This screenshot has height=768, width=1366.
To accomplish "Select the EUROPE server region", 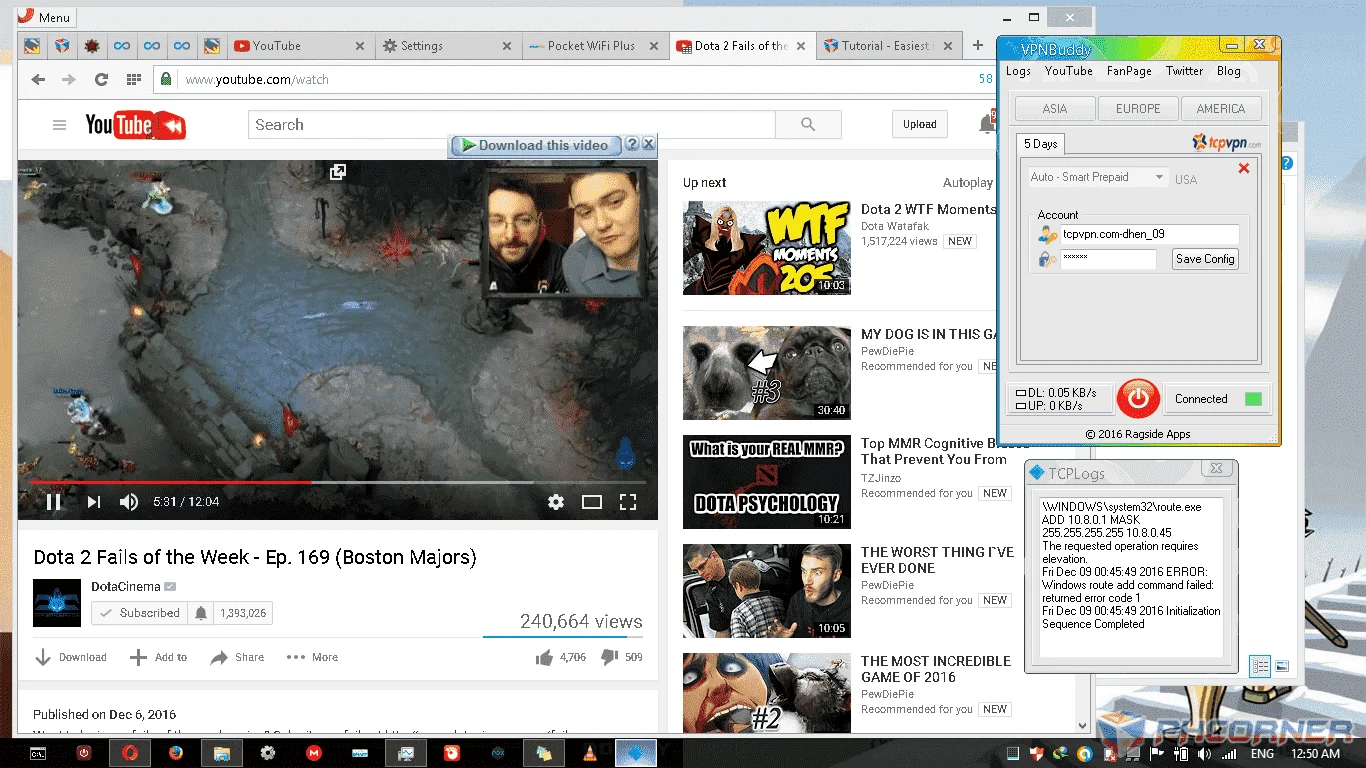I will pyautogui.click(x=1138, y=109).
